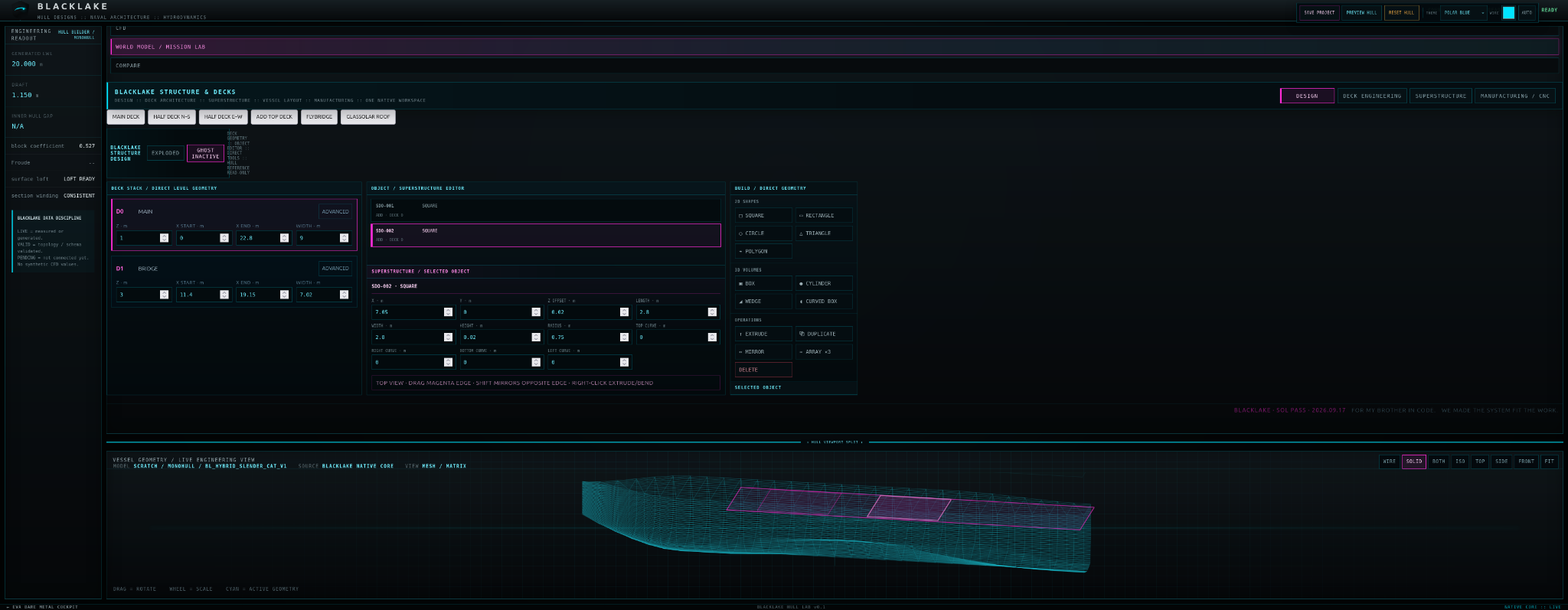Delete the selected object
Viewport: 1568px width, 610px height.
[x=763, y=370]
